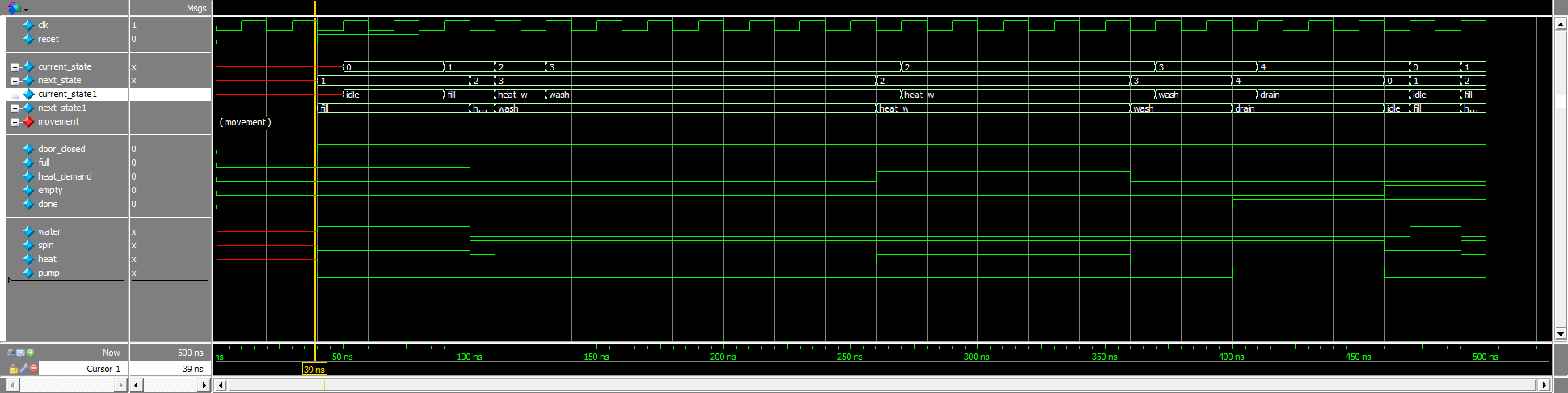1568x393 pixels.
Task: Click the 100 ns timeline label
Action: [469, 357]
